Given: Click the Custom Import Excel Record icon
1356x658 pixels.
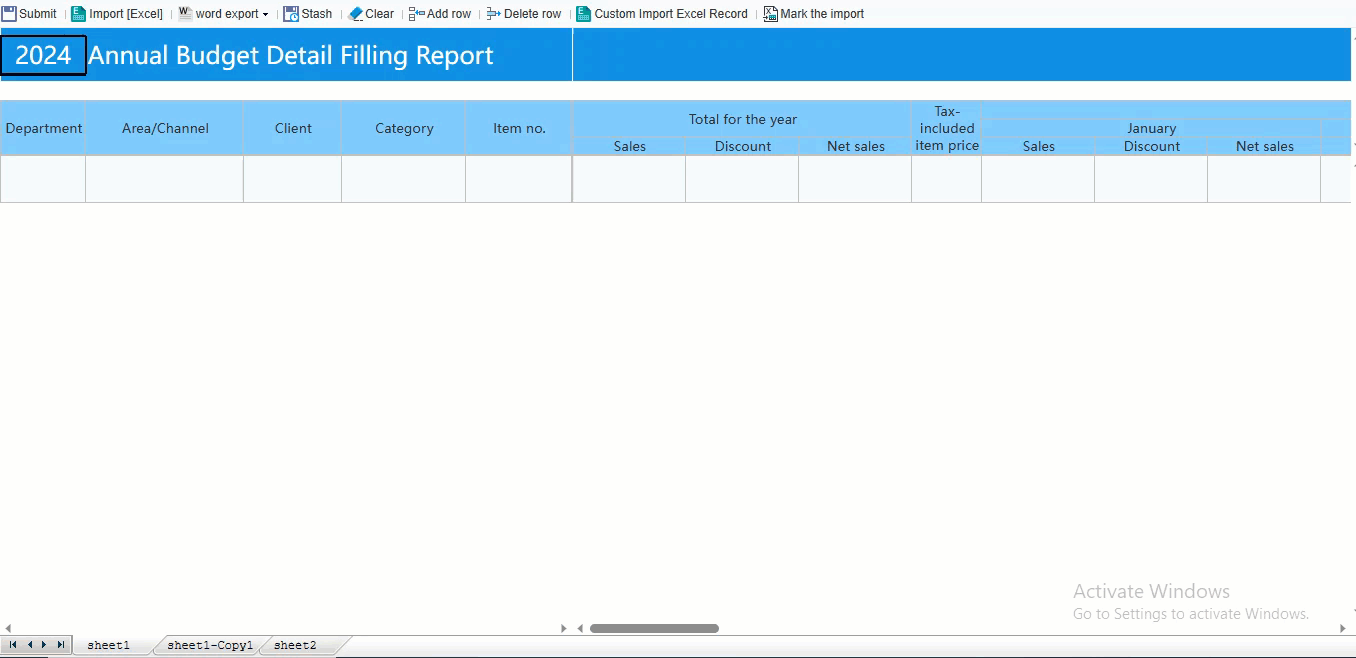Looking at the screenshot, I should tap(584, 14).
